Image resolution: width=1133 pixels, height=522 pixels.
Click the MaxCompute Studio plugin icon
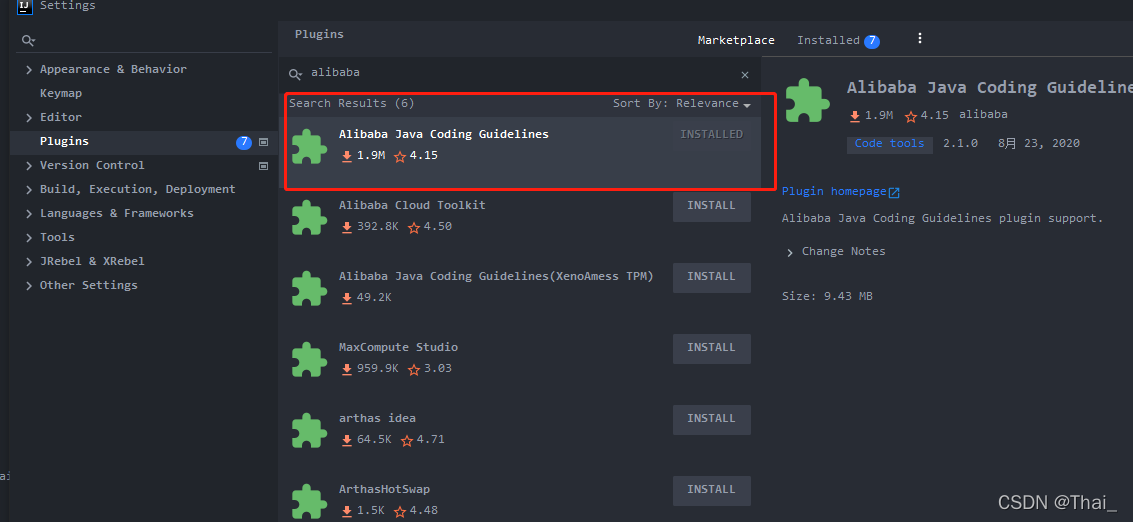309,358
